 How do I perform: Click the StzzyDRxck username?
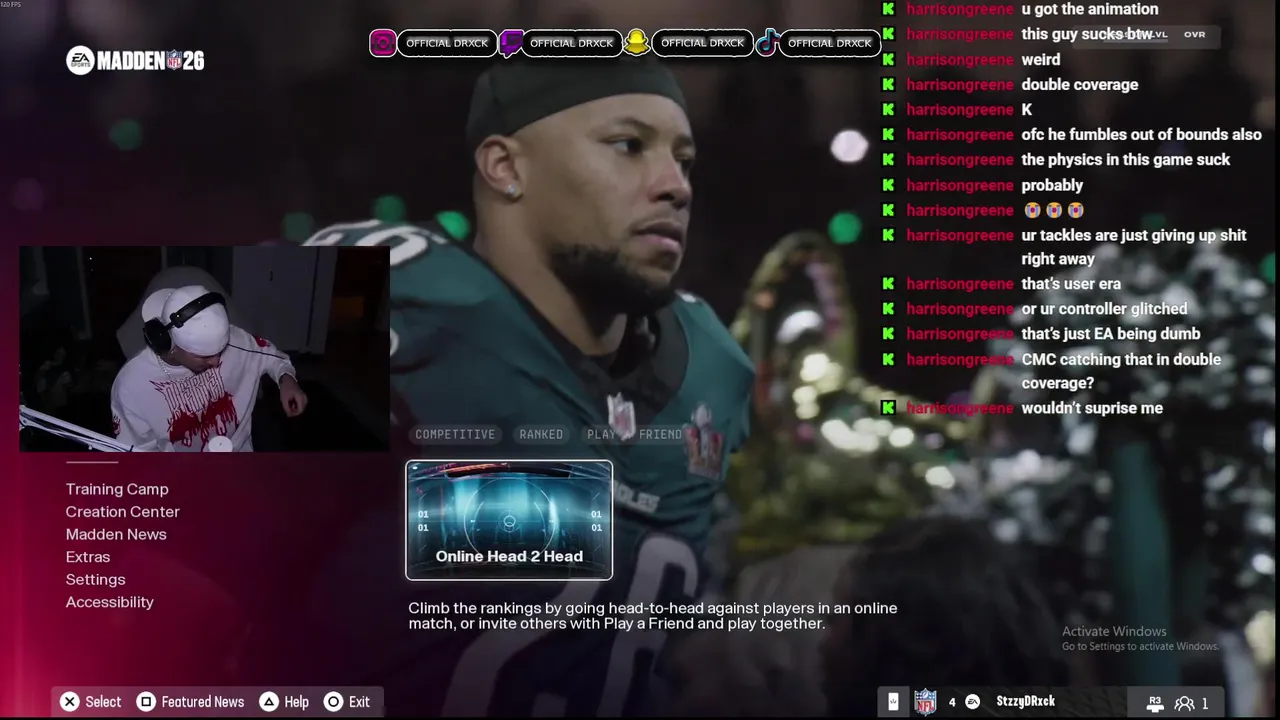(1026, 702)
